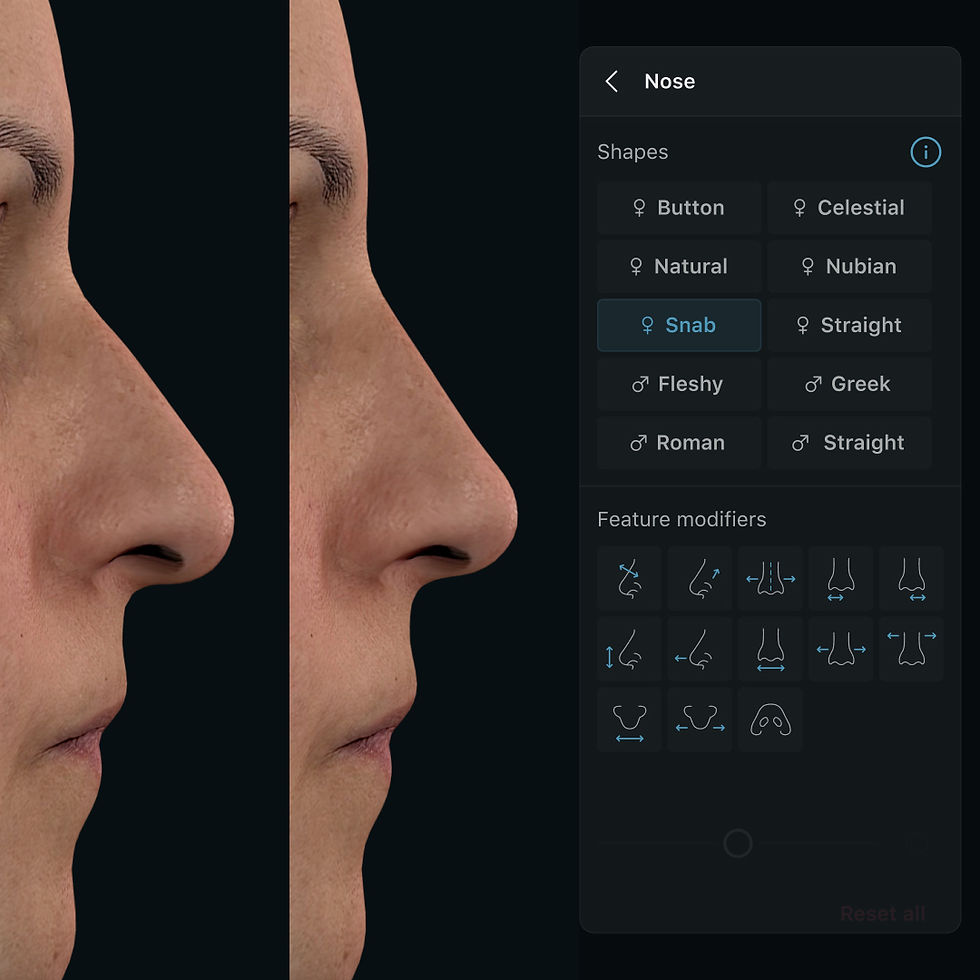Image resolution: width=980 pixels, height=980 pixels.
Task: Open the nostril flare modifier with outward arrows
Action: 911,649
